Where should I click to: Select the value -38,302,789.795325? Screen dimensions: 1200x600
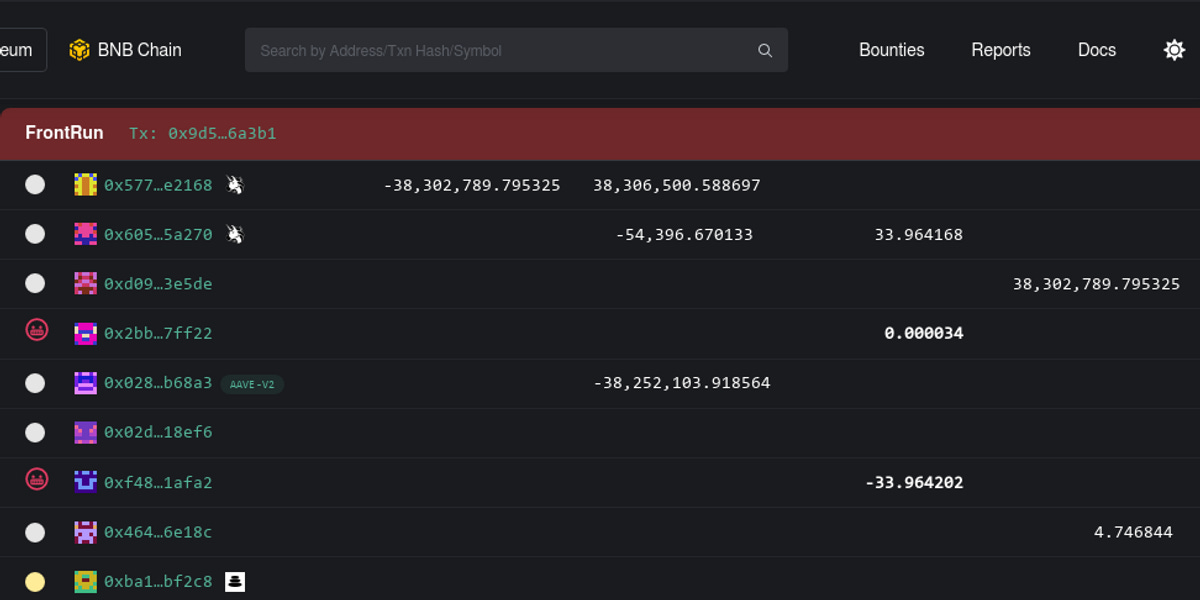[472, 185]
